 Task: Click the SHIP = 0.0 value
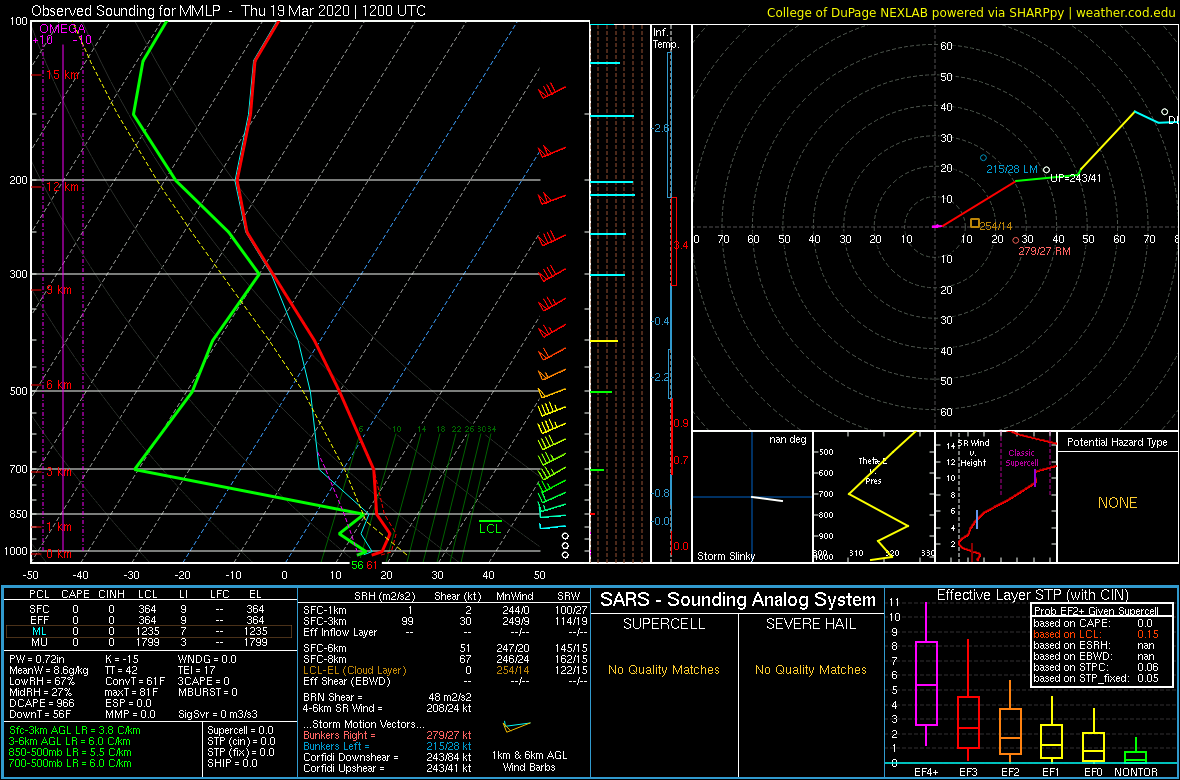coord(233,763)
